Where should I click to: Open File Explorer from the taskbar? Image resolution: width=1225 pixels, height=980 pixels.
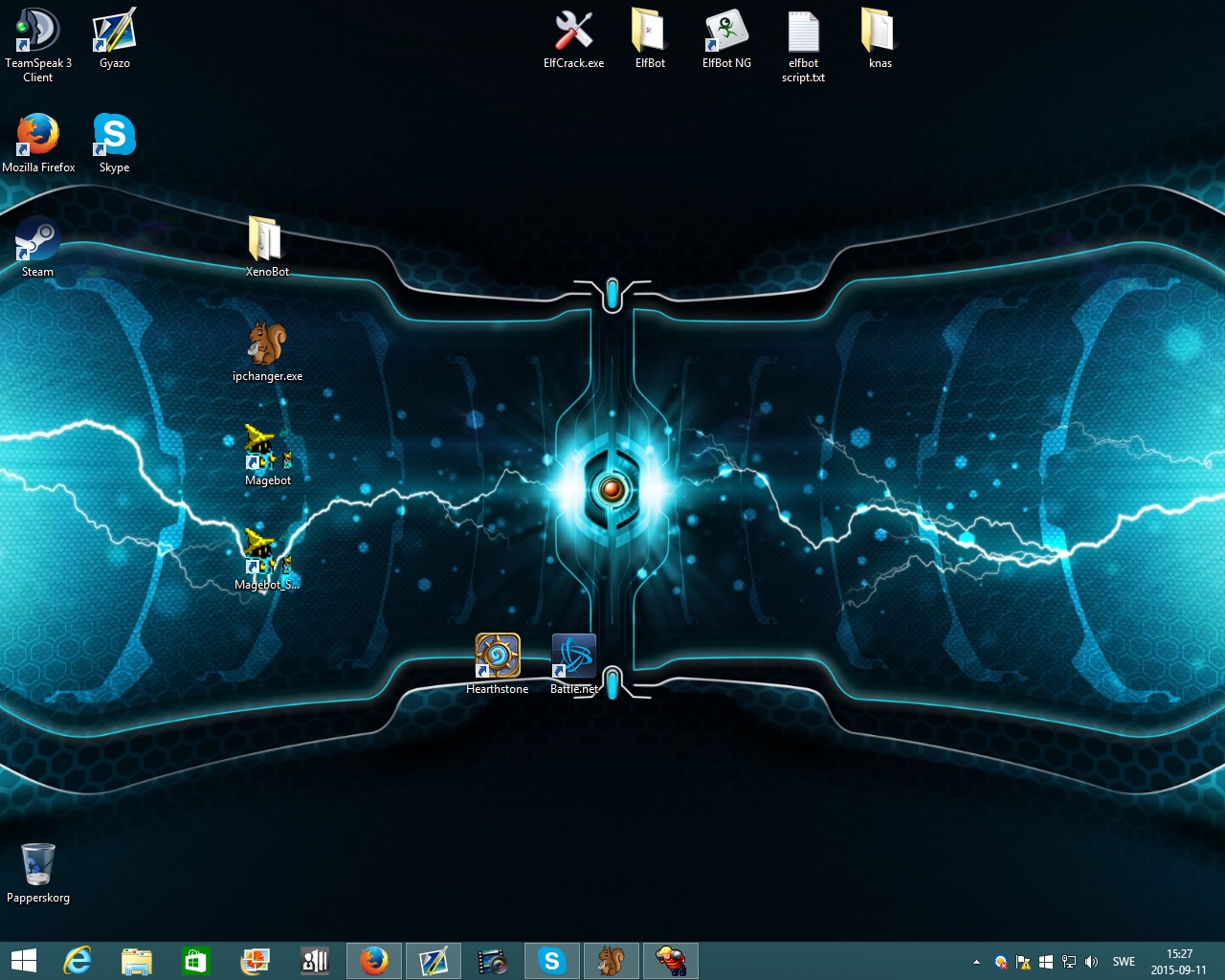pyautogui.click(x=137, y=961)
